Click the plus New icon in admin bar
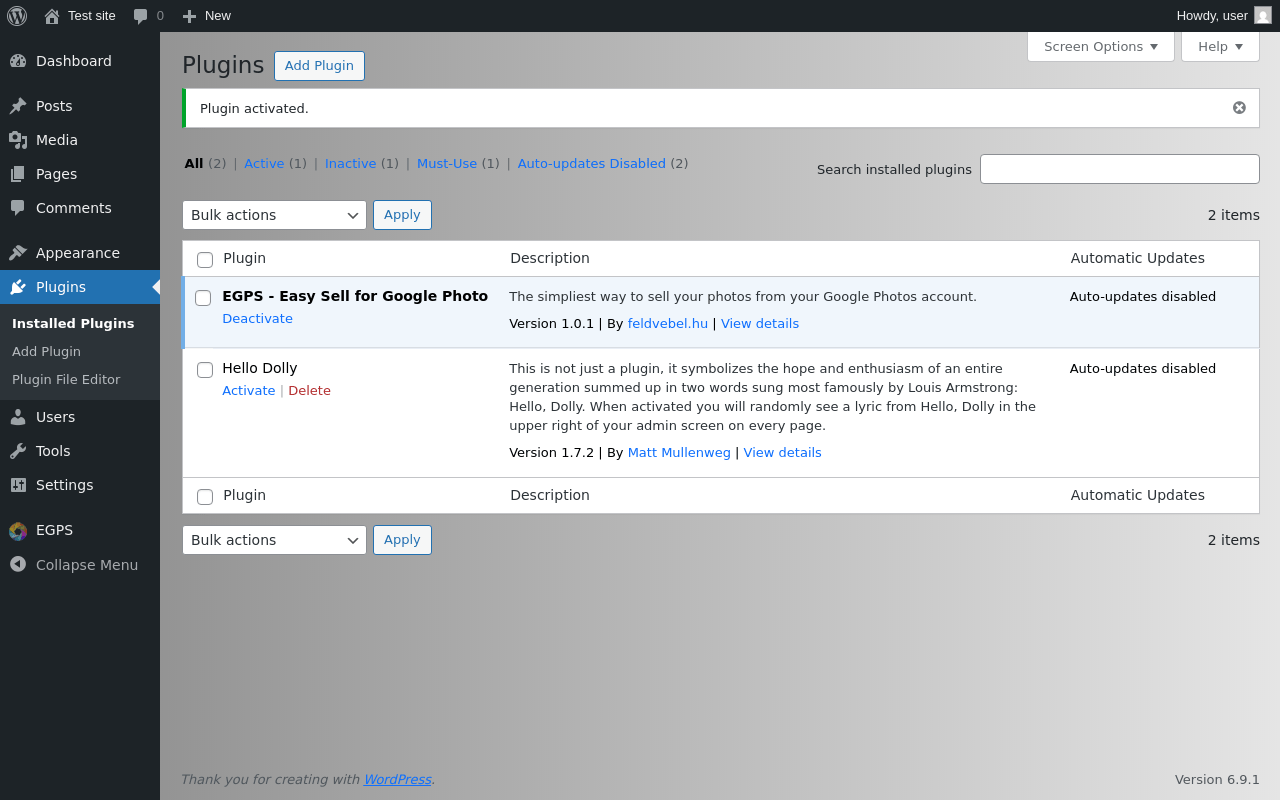Screen dimensions: 1280x800 click(x=189, y=16)
